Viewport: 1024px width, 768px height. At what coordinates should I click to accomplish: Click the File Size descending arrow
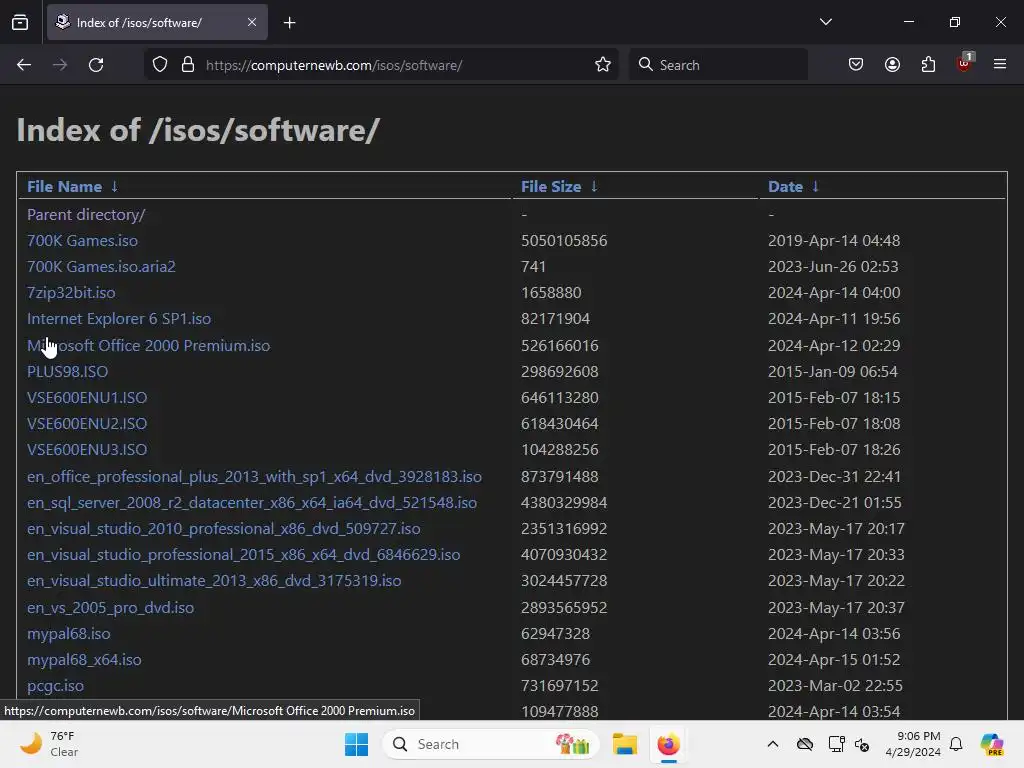point(594,187)
